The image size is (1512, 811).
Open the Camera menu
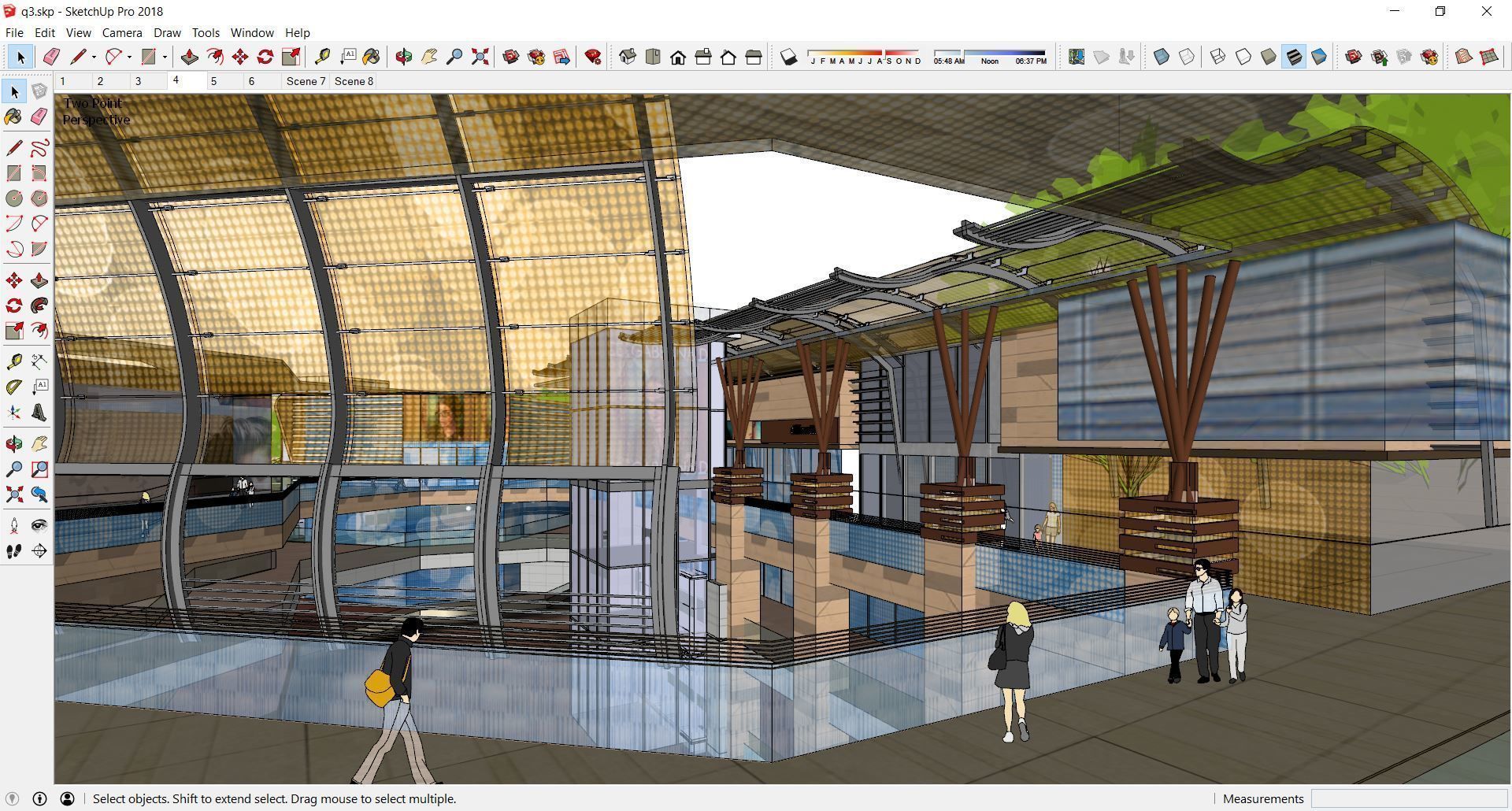point(121,32)
